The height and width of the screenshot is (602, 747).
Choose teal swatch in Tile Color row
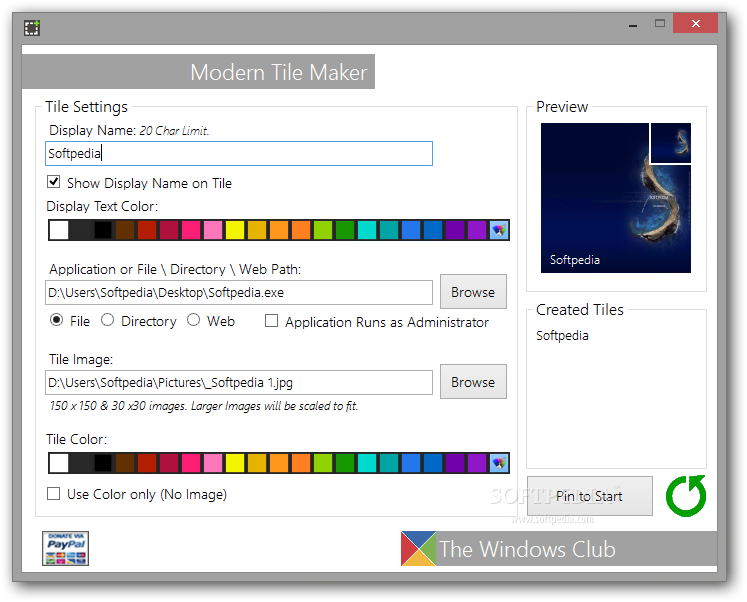389,463
